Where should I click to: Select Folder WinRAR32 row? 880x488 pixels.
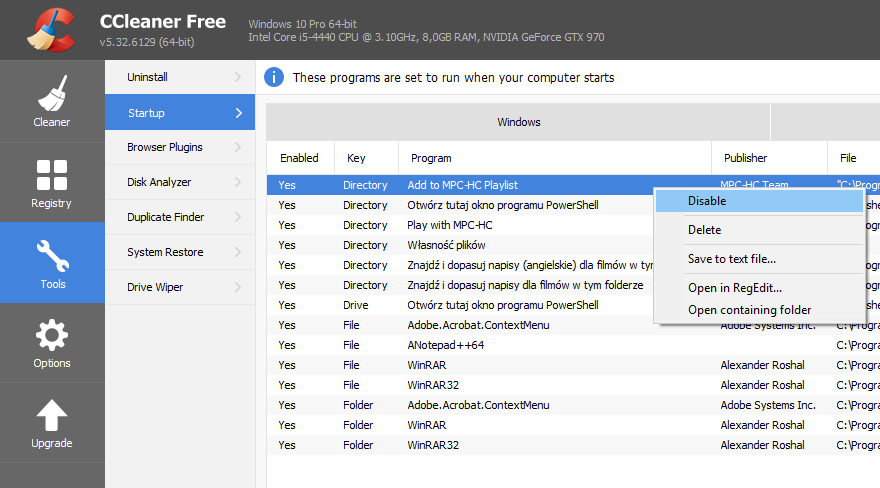(574, 445)
